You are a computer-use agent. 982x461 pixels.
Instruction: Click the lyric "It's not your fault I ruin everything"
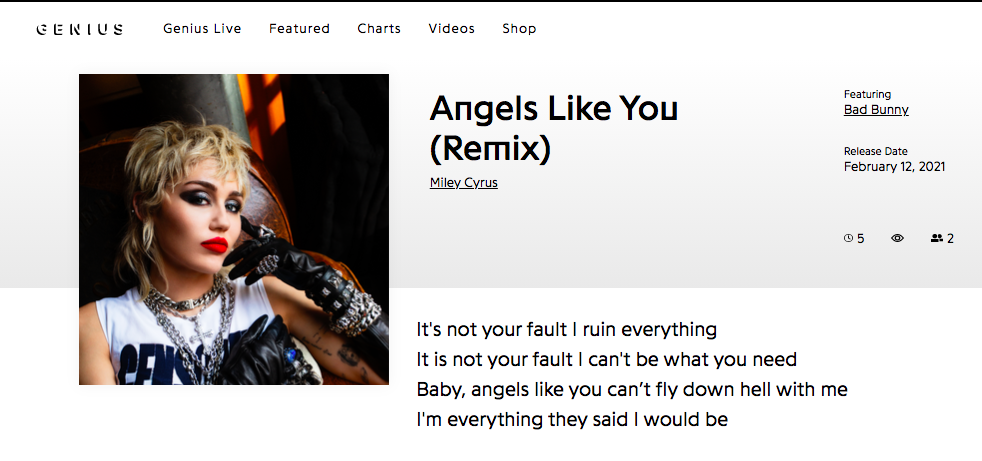click(567, 329)
